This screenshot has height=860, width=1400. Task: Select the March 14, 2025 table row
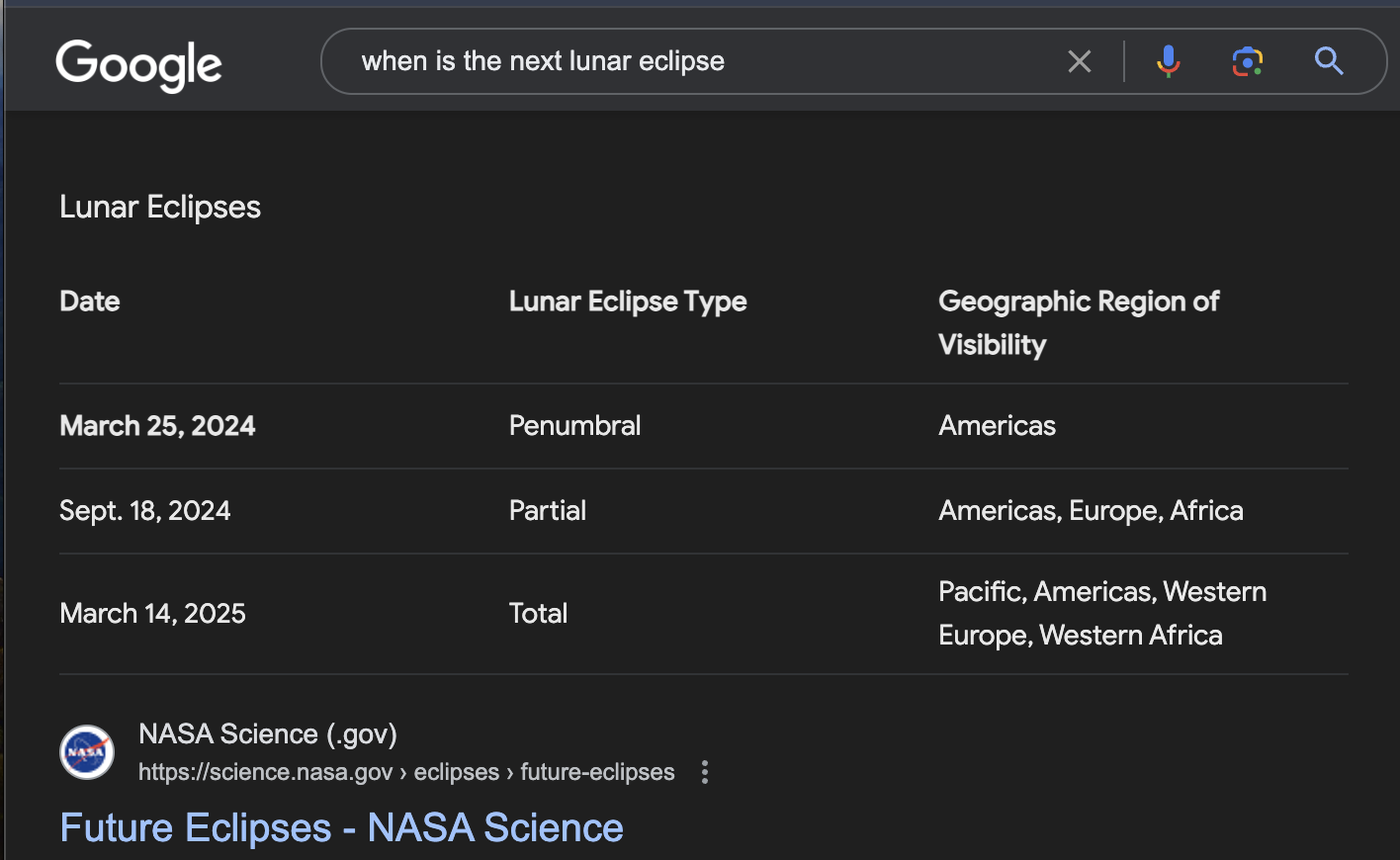[x=152, y=613]
